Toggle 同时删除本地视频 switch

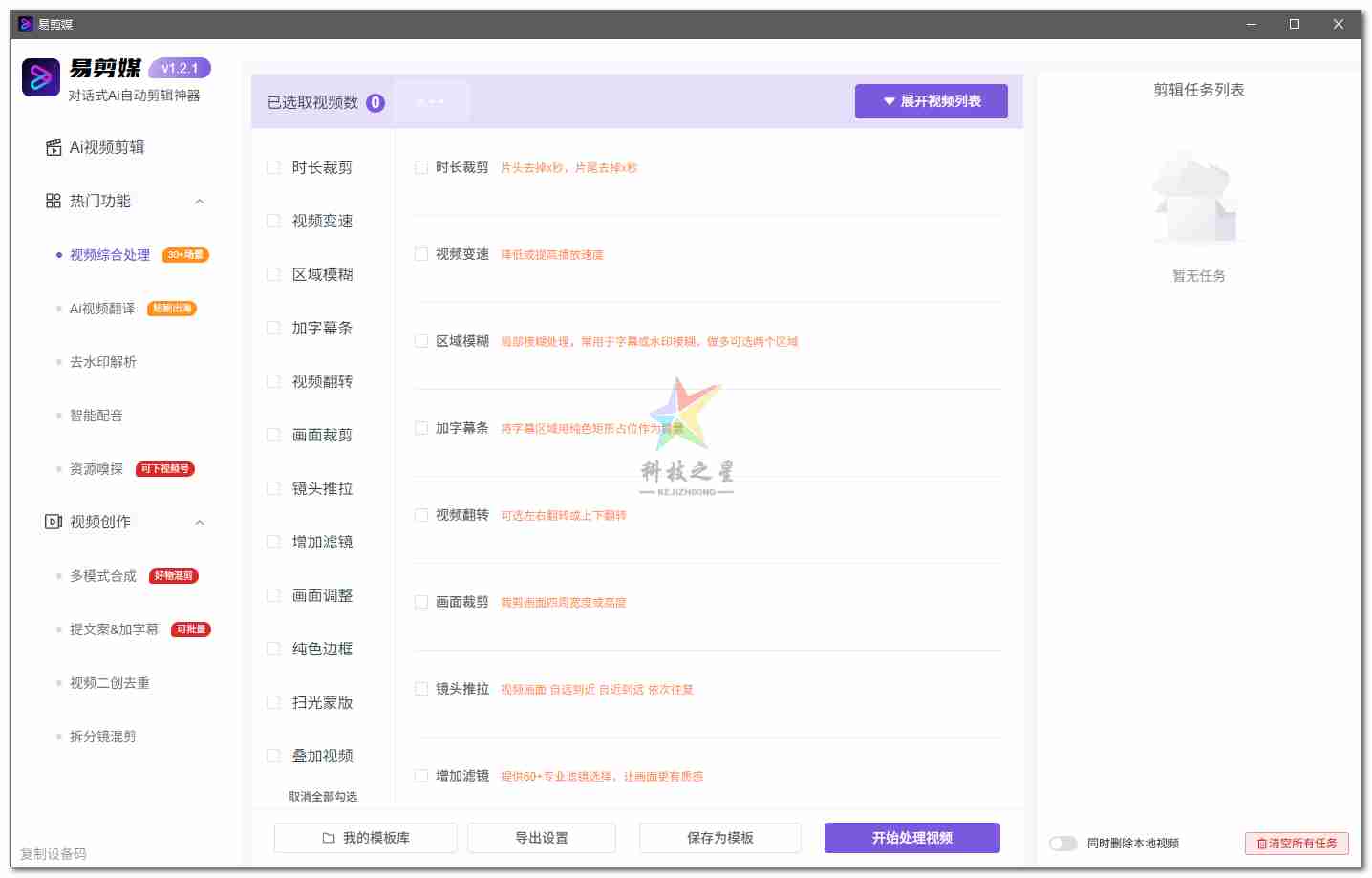tap(1062, 844)
